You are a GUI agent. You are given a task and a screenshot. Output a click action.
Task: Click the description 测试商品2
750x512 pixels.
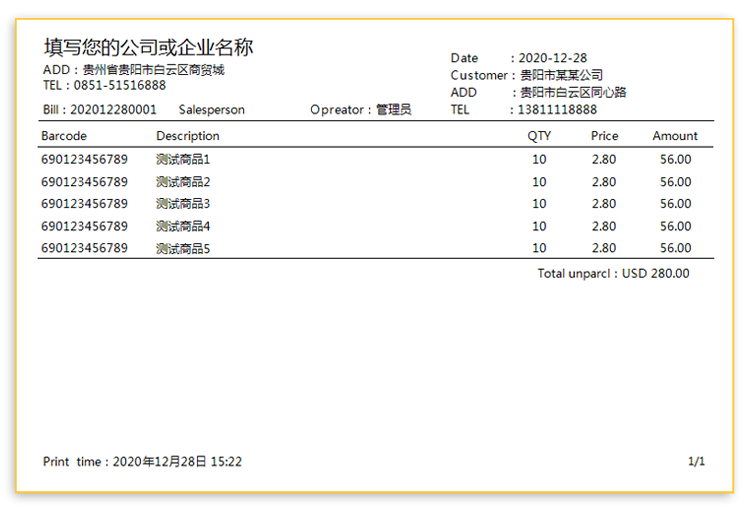pos(183,182)
